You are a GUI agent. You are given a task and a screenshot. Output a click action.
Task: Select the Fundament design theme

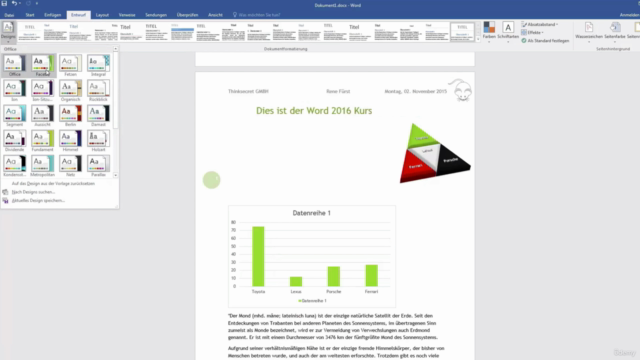tap(42, 141)
